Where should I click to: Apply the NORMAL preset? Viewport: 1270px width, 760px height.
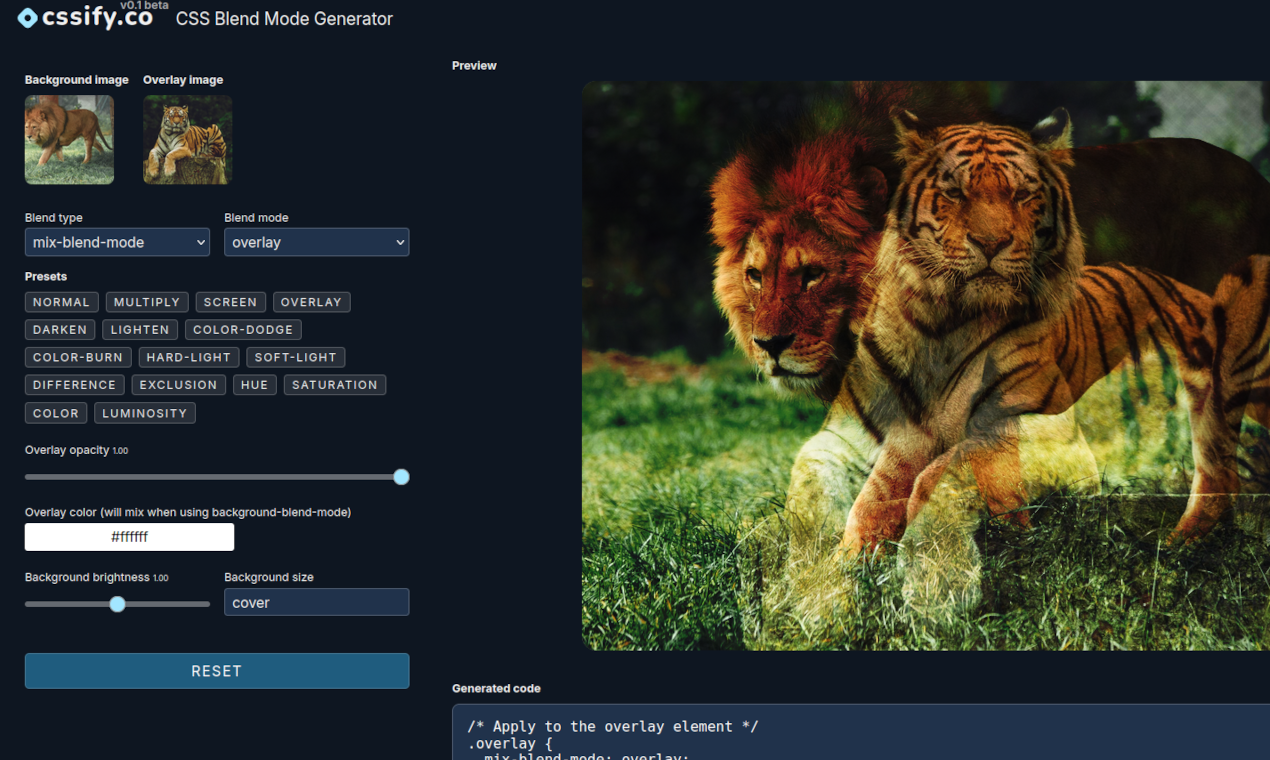point(61,302)
